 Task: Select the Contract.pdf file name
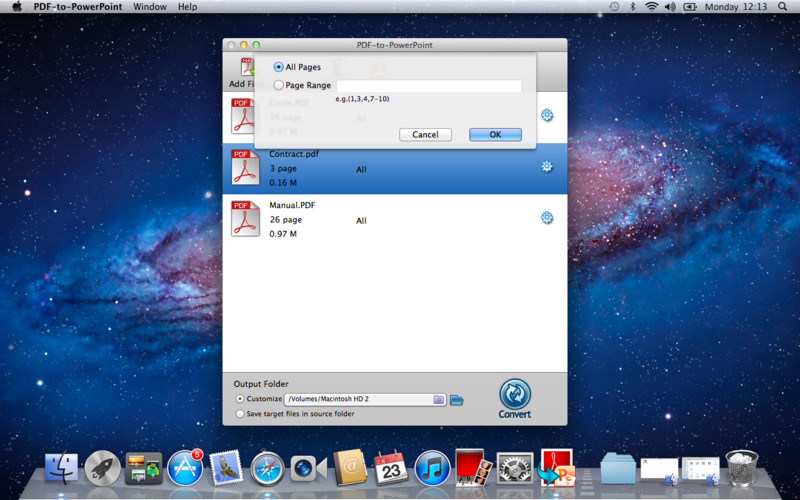click(294, 154)
